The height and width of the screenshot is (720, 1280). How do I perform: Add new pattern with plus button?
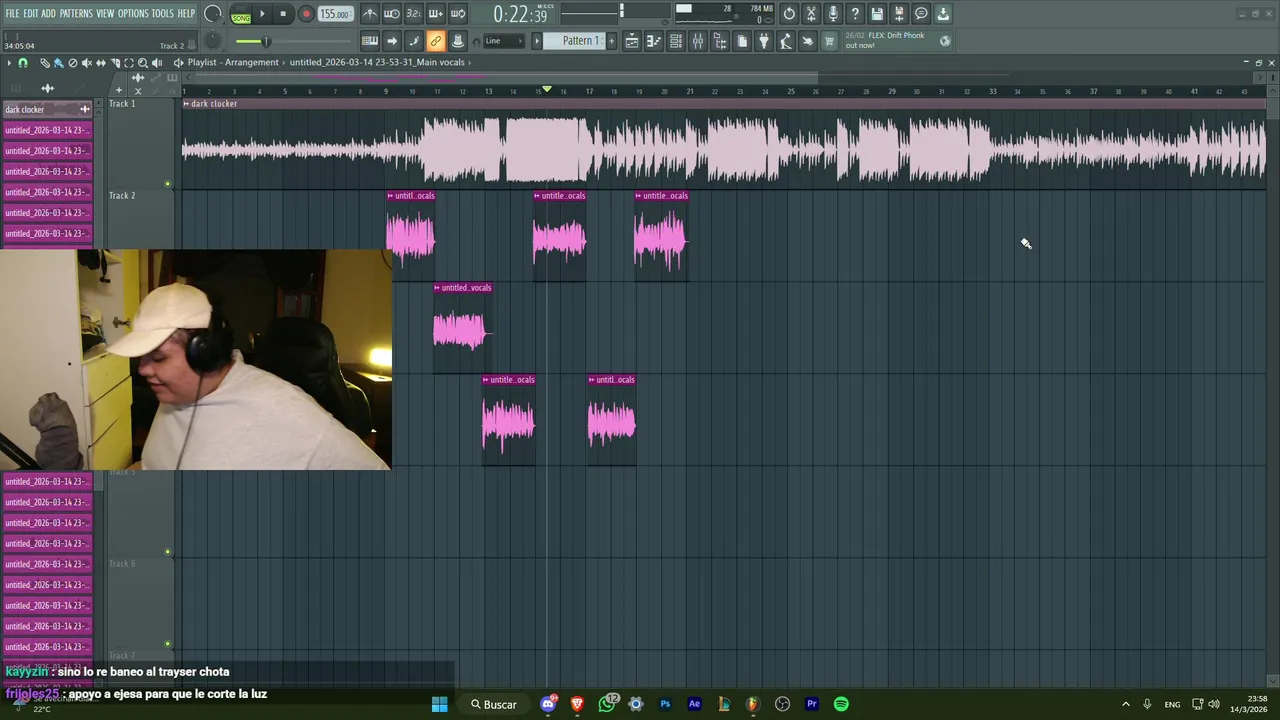[612, 41]
